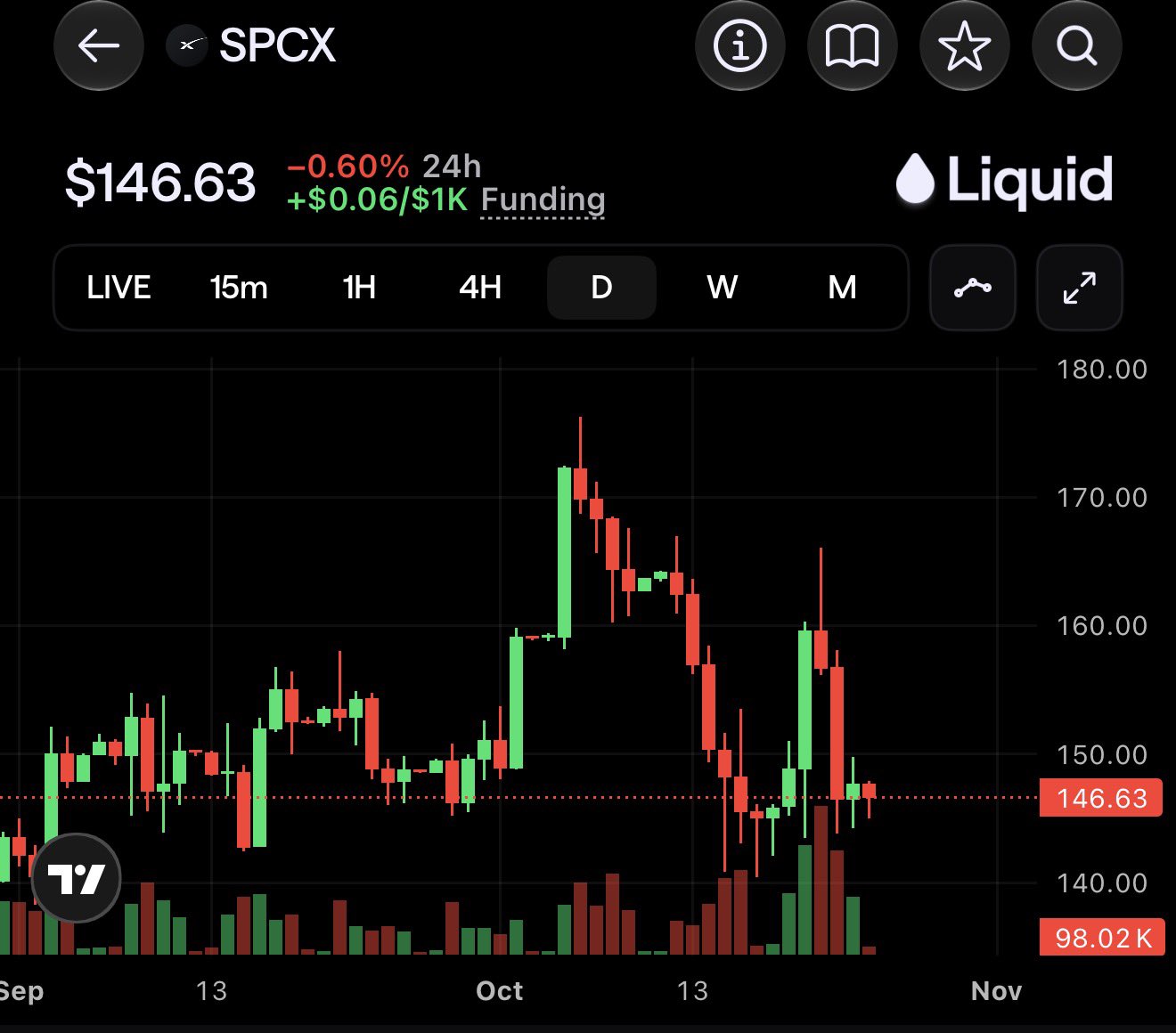
Task: Open the Funding rate explanation link
Action: tap(543, 199)
